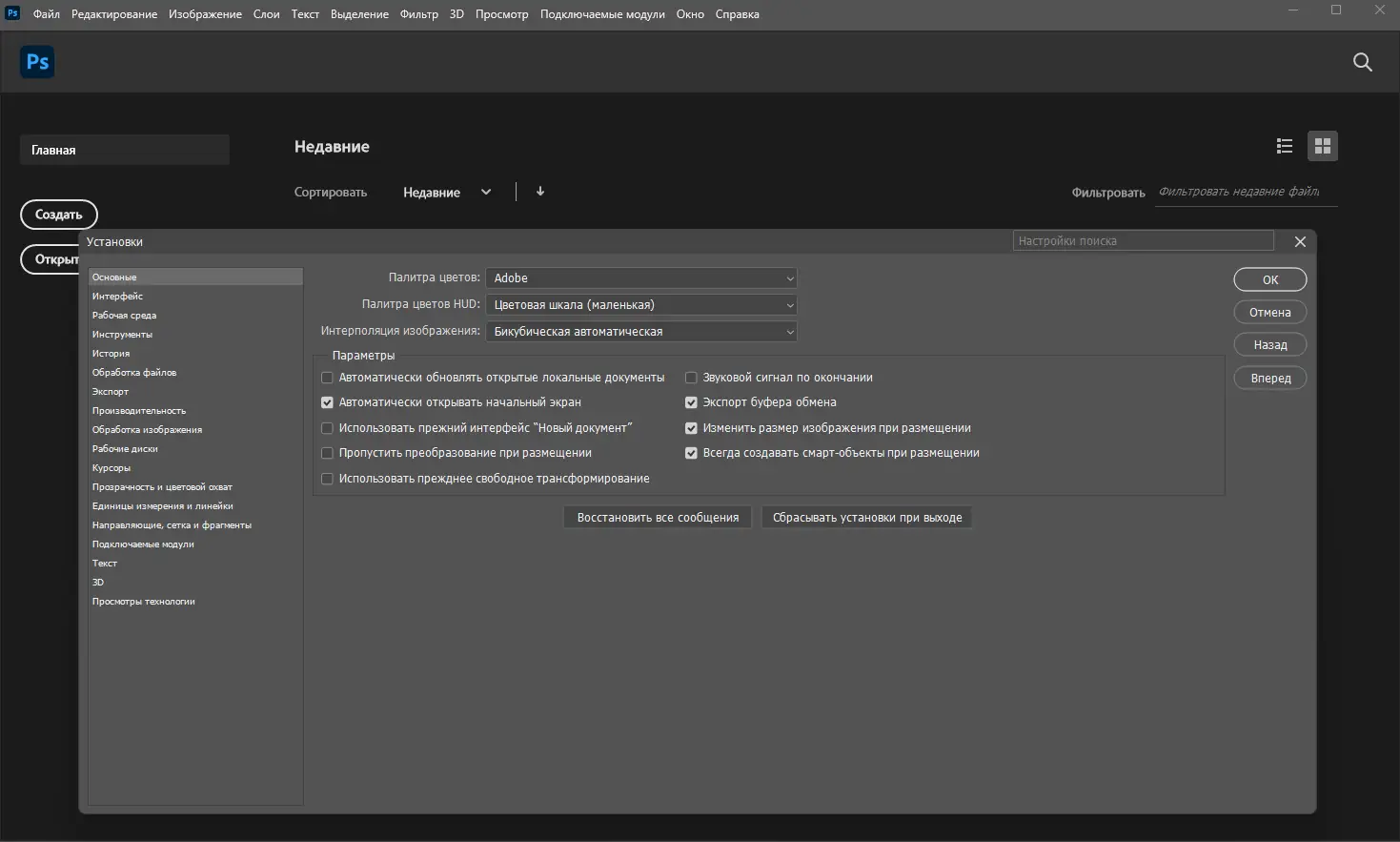This screenshot has width=1400, height=842.
Task: Select История category
Action: coord(195,354)
